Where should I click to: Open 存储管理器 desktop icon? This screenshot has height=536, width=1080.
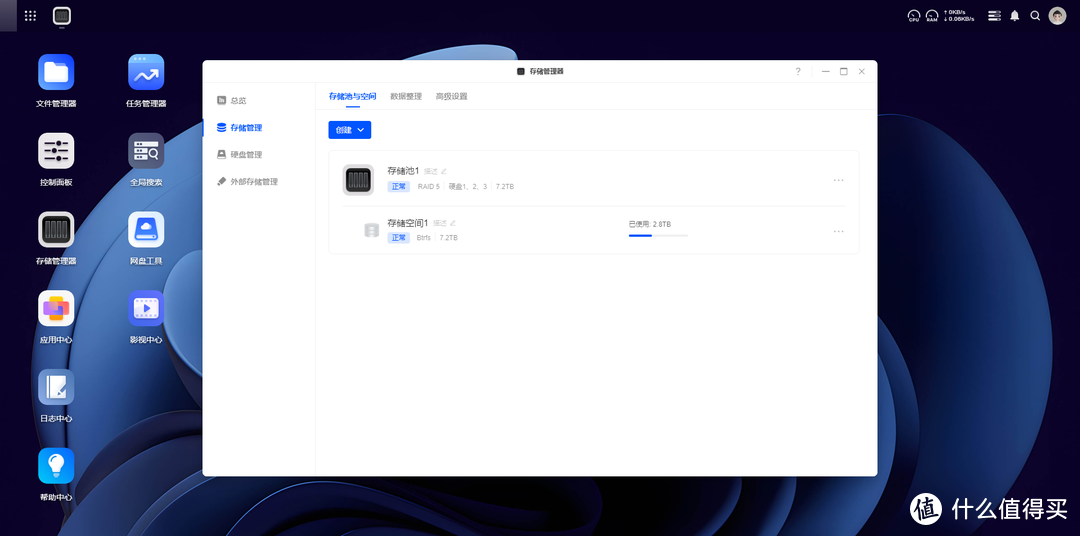click(x=56, y=229)
